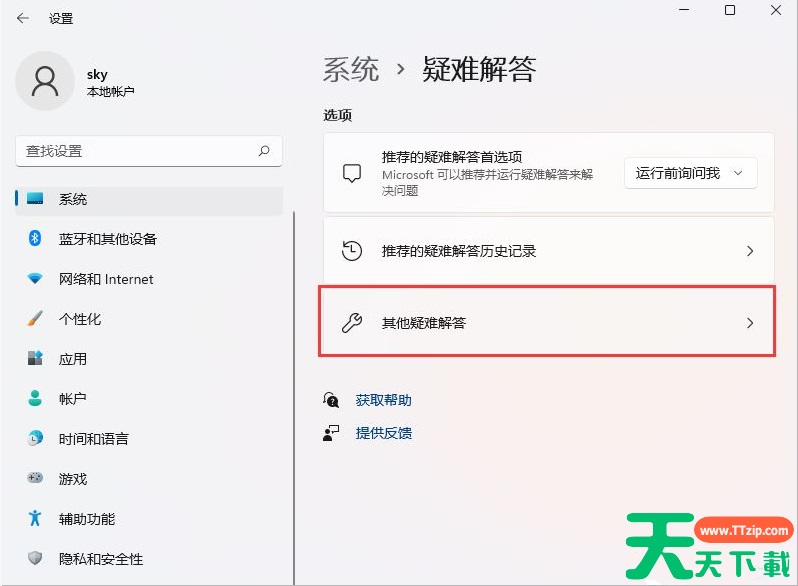Click the Bluetooth icon in sidebar
Viewport: 798px width, 586px height.
(x=35, y=238)
